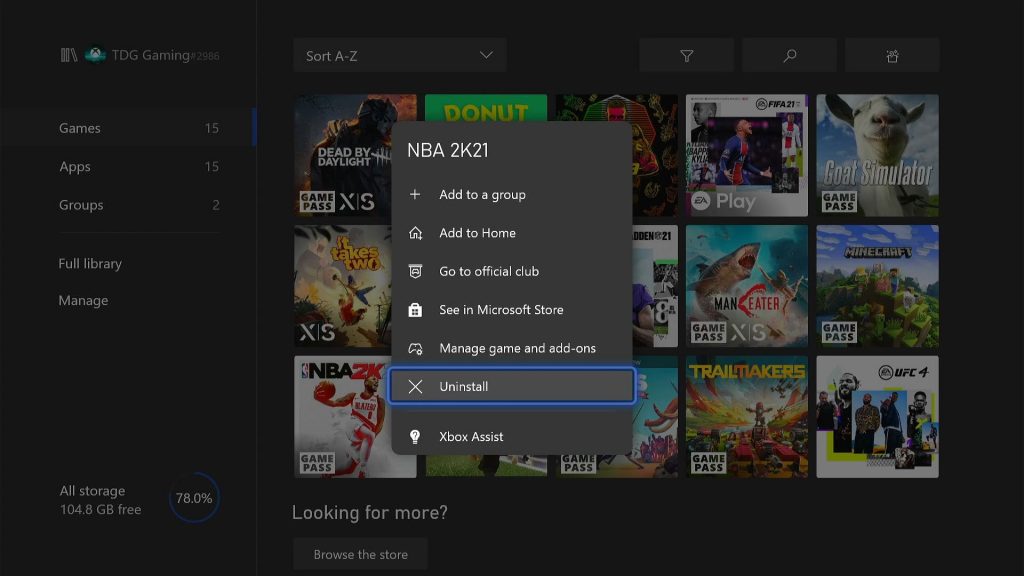Click the All storage 104.8 GB free text
The image size is (1024, 576).
coord(101,500)
